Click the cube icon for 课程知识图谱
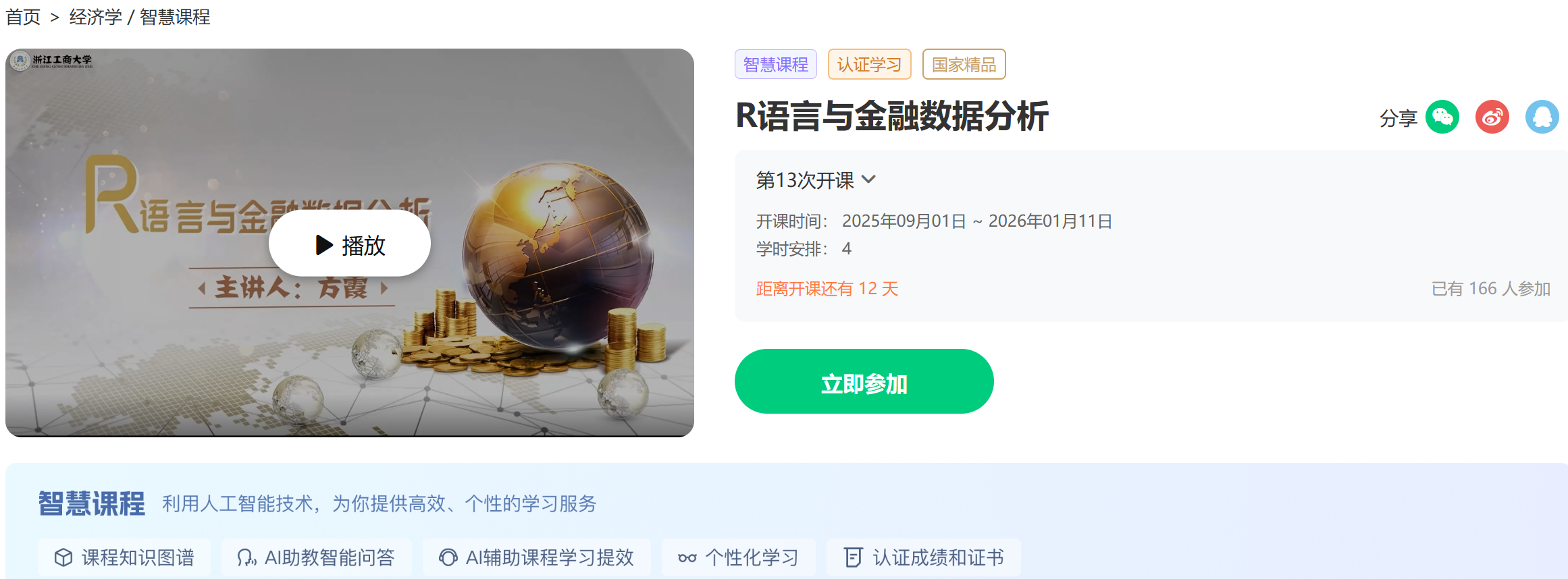 coord(63,557)
